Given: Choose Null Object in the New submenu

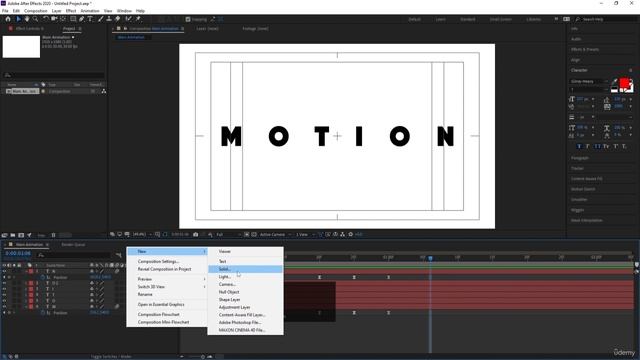Looking at the screenshot, I should [x=245, y=292].
